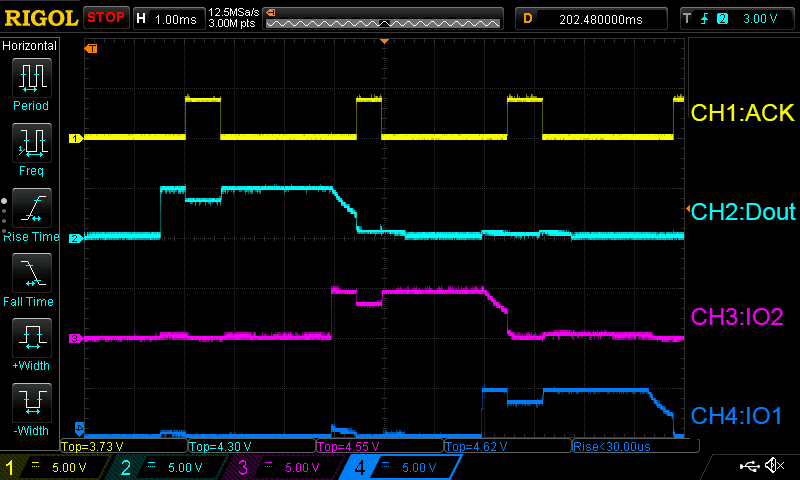Click the rising edge trigger icon
Screen dimensions: 800x480
[705, 19]
